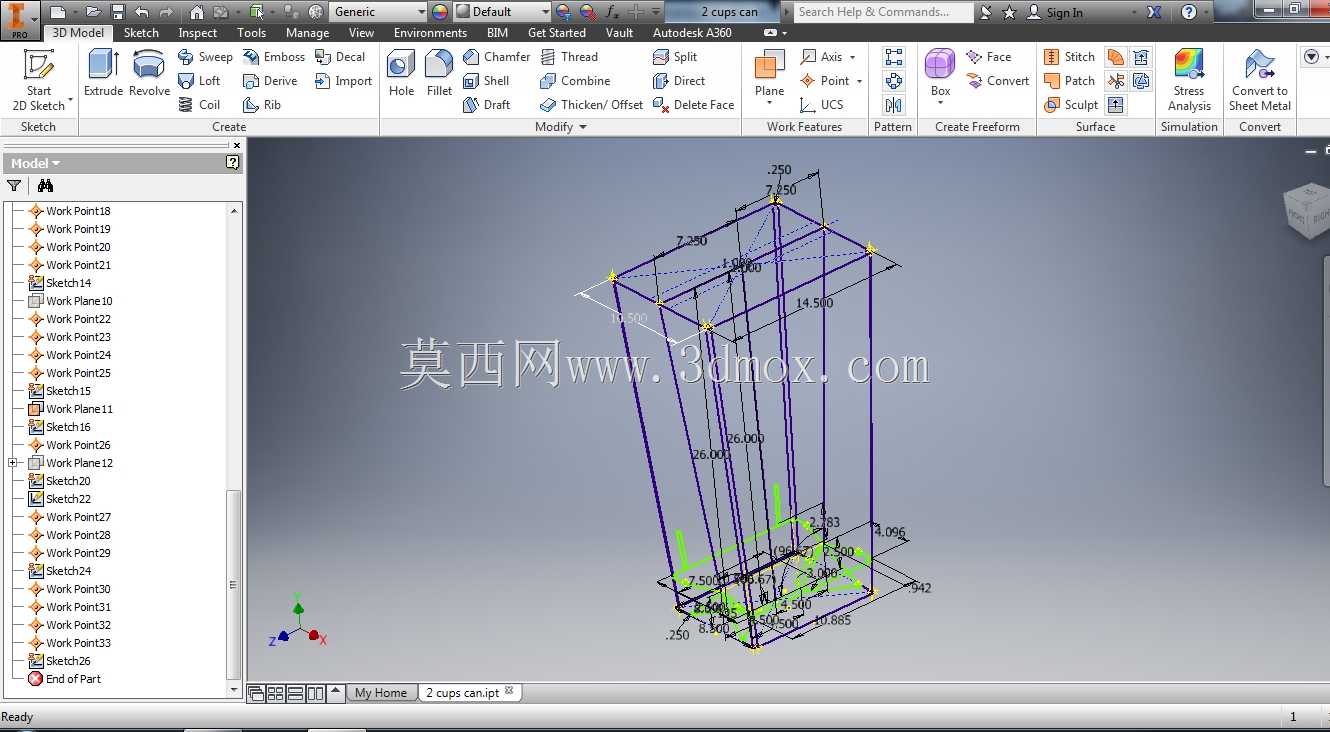The image size is (1330, 732).
Task: Switch to the Sketch ribbon tab
Action: [141, 33]
